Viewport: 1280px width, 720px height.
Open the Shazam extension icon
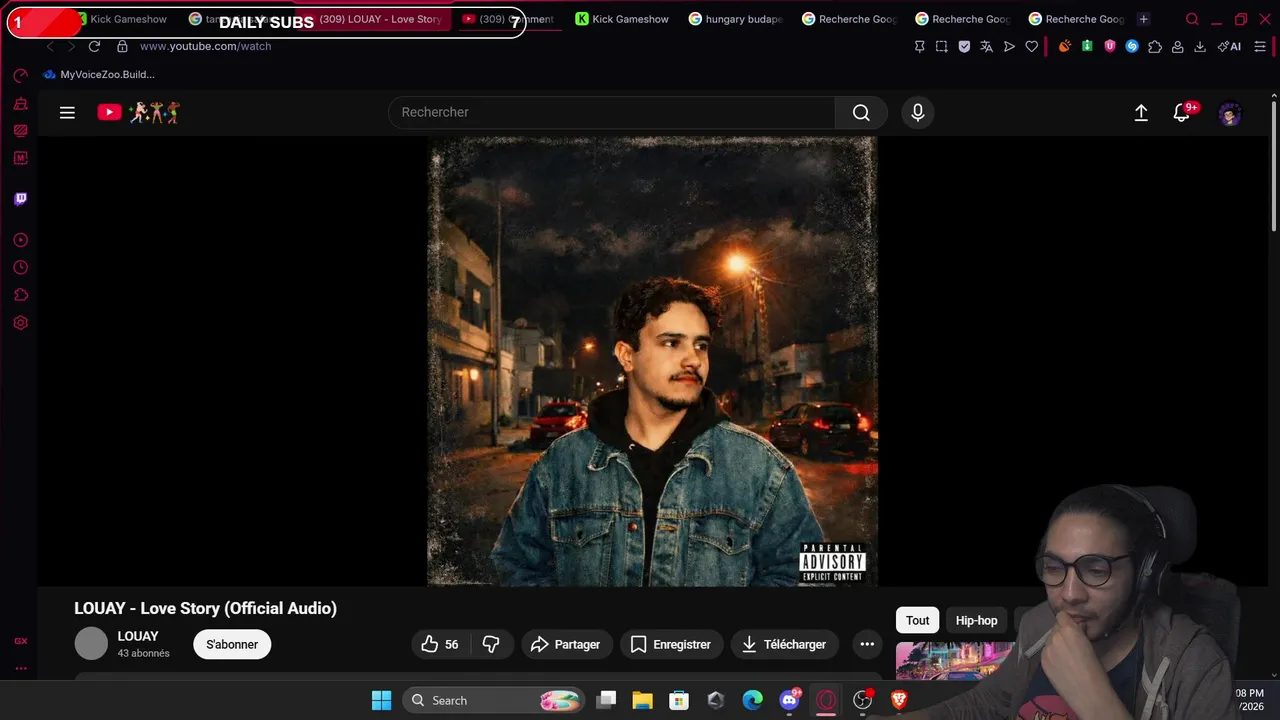click(1132, 46)
